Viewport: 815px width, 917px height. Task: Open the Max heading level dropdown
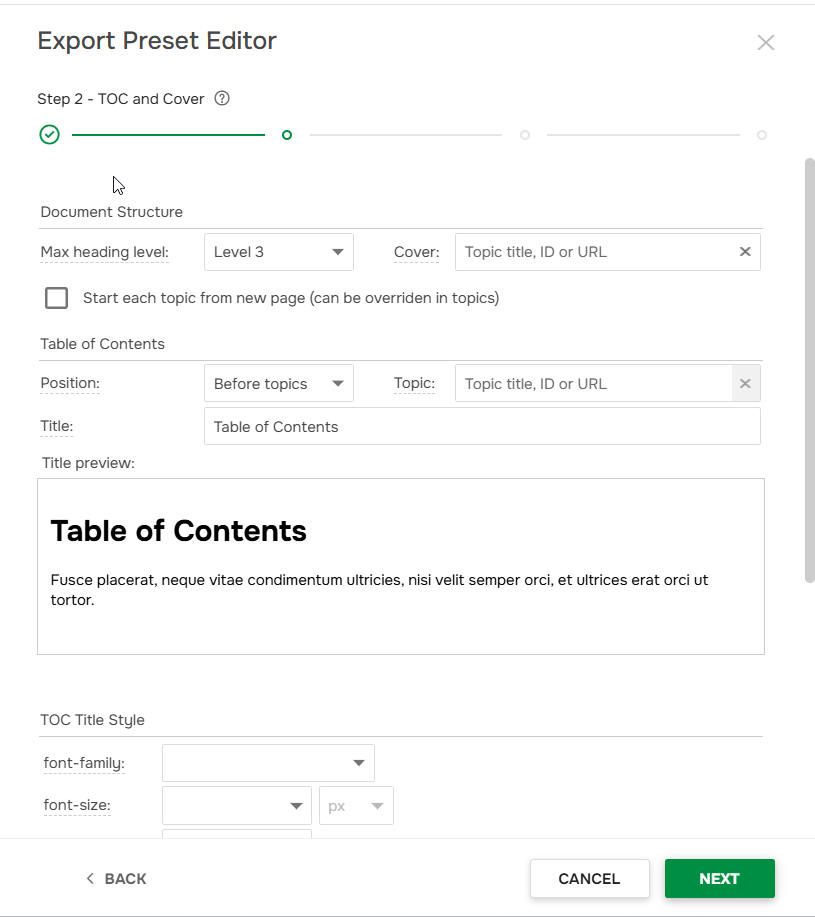(x=279, y=252)
